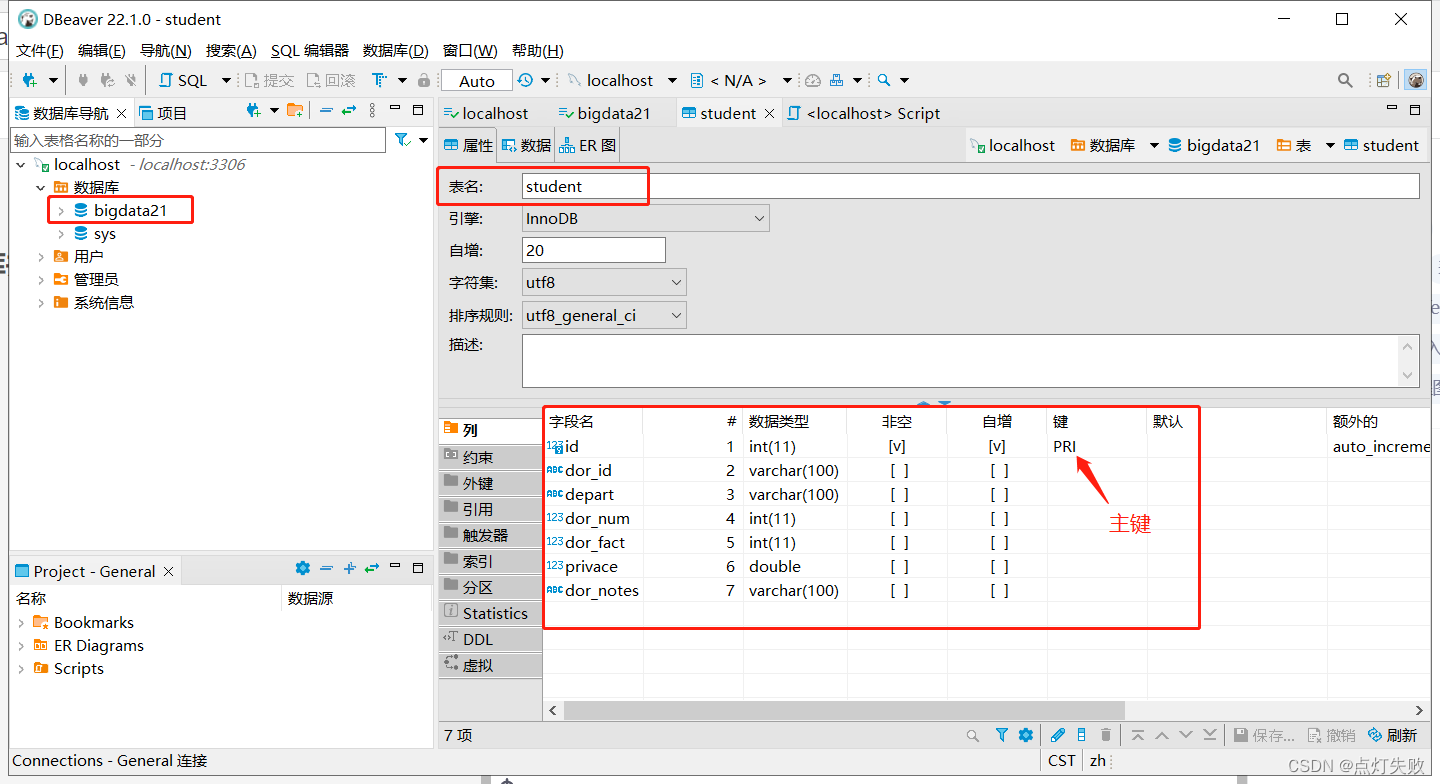1440x784 pixels.
Task: Open the 引擎 InnoDB dropdown
Action: 646,218
